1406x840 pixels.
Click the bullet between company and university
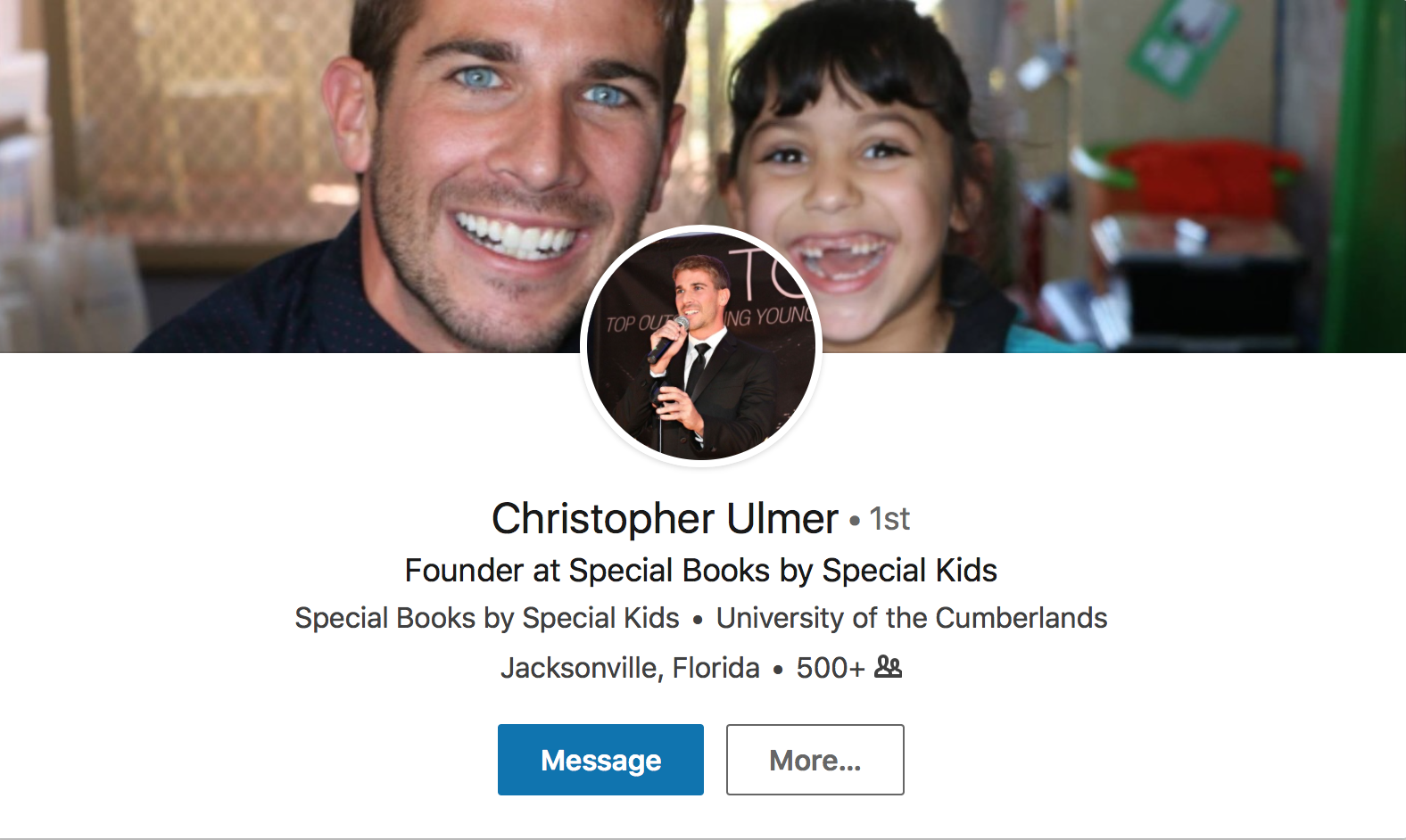coord(698,620)
